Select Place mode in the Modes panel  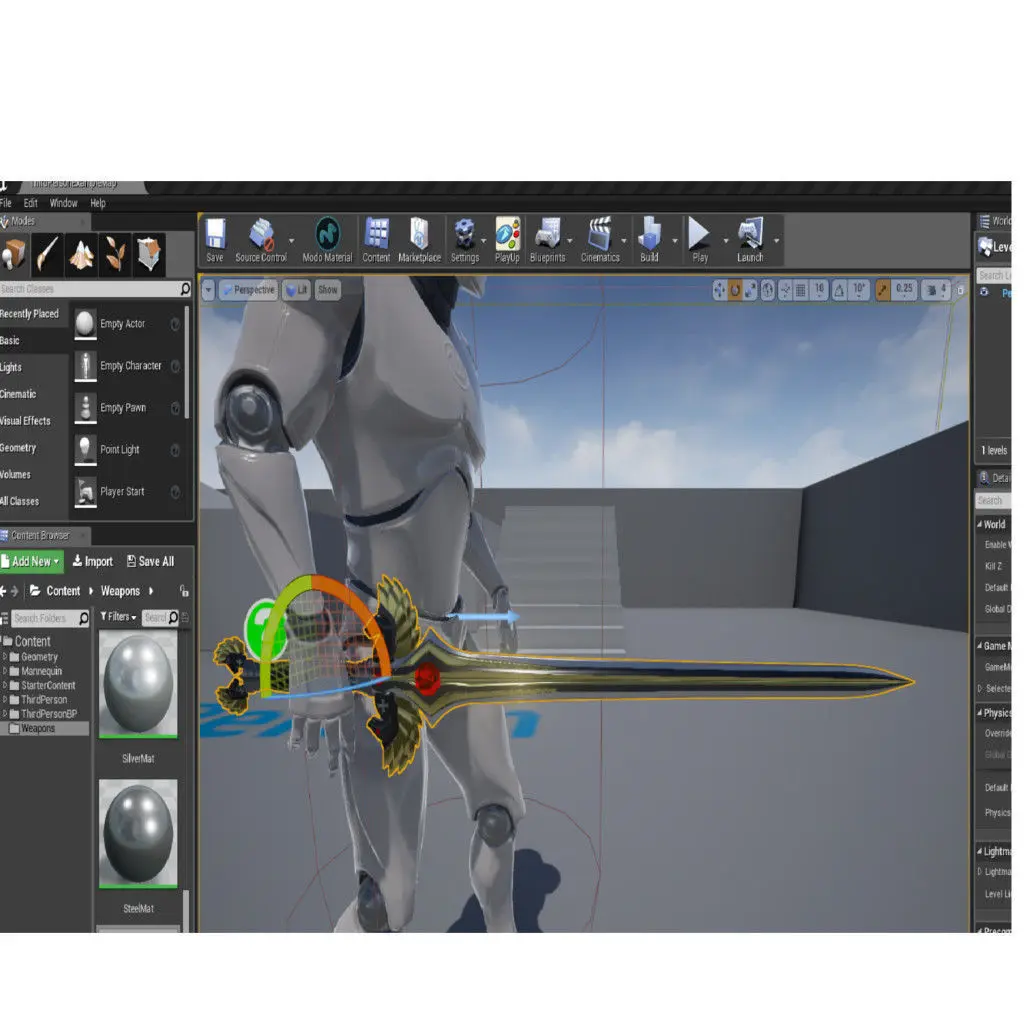(14, 253)
